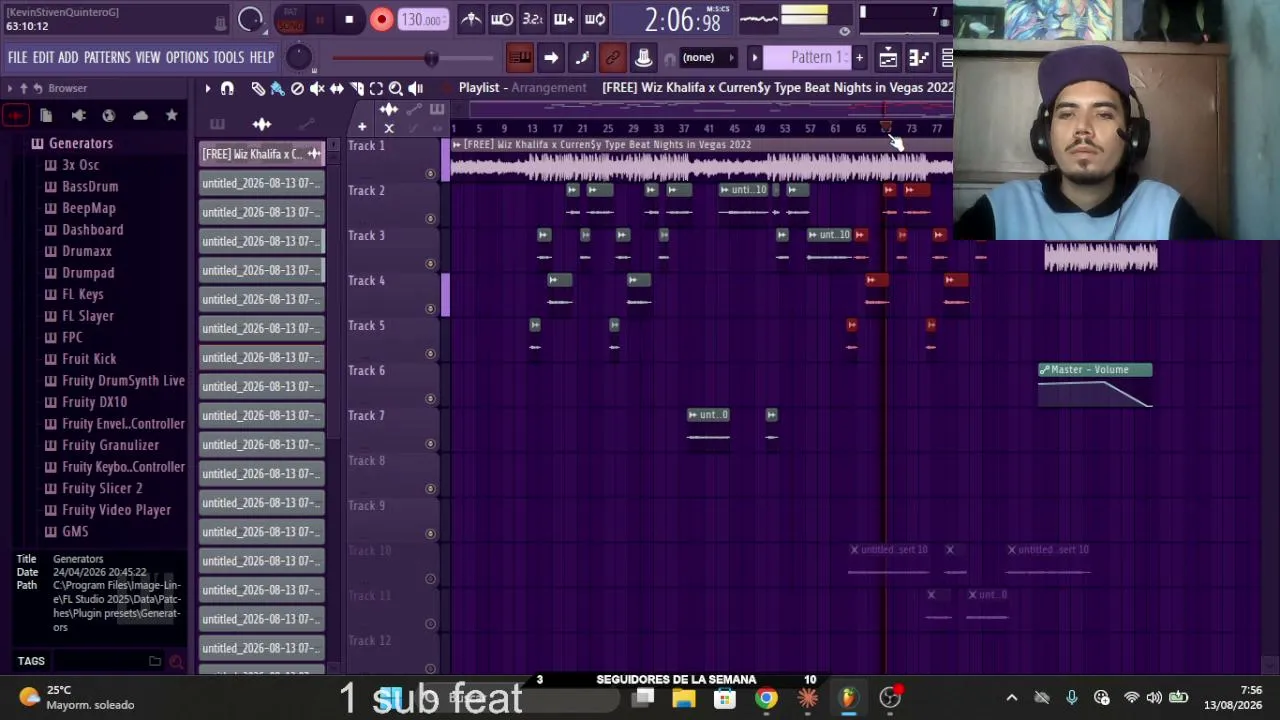Switch to FL Studio taskbar icon
Image resolution: width=1280 pixels, height=720 pixels.
(848, 698)
